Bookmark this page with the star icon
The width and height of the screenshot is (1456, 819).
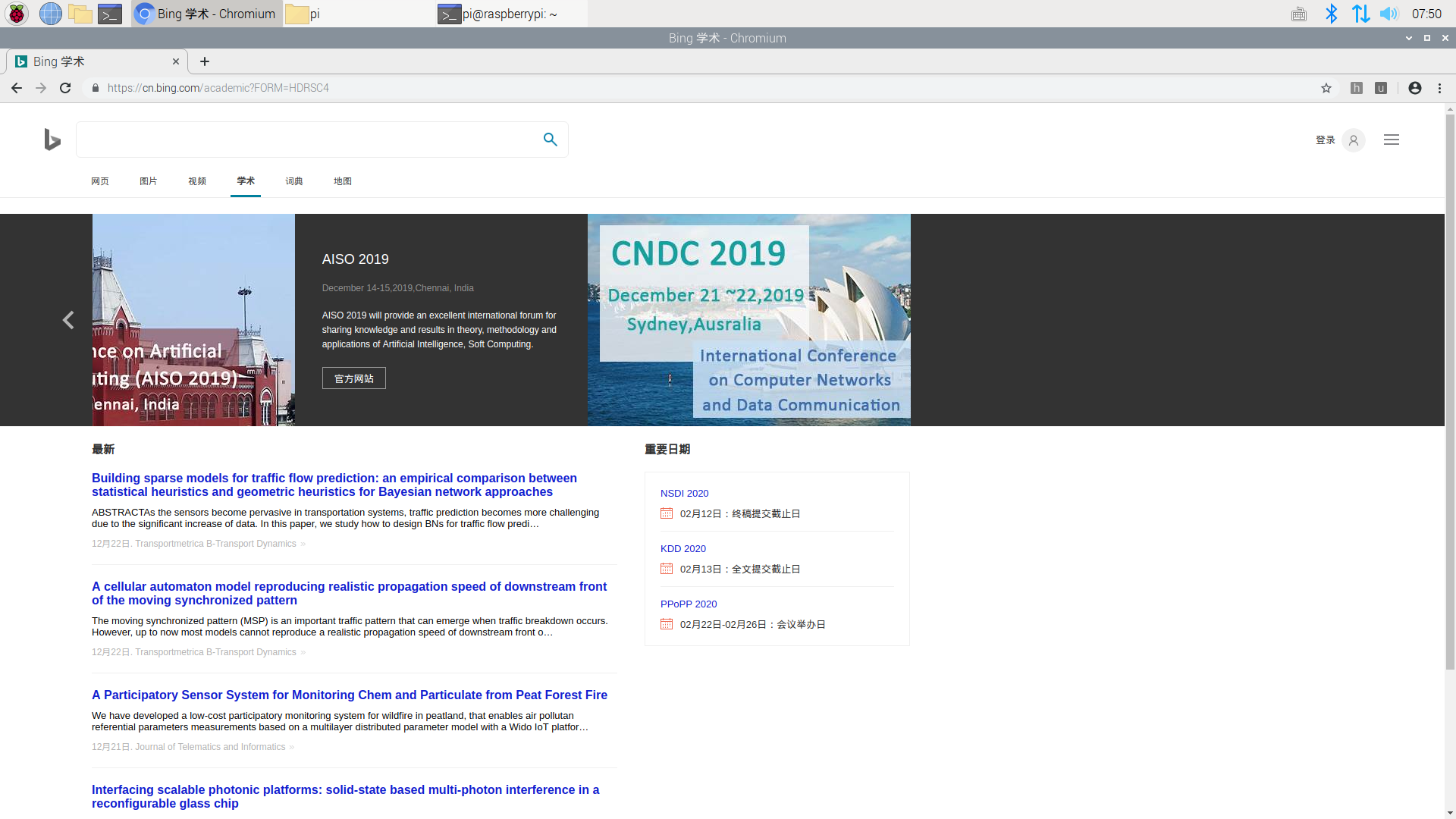click(1326, 88)
